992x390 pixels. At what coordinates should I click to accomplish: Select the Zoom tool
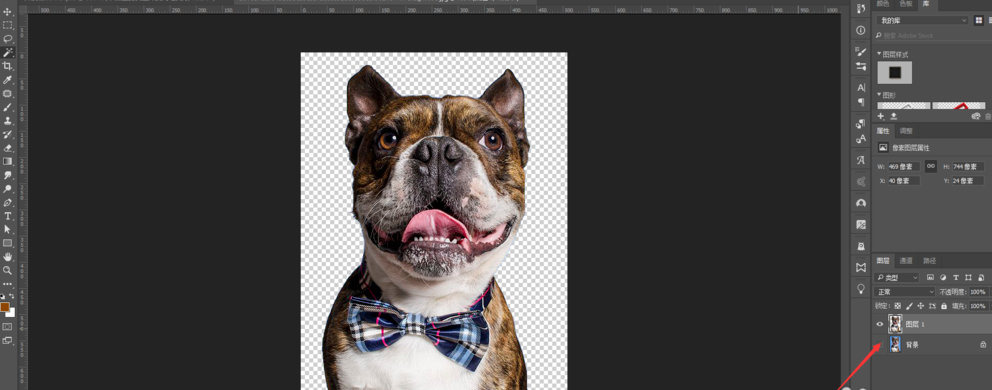8,270
